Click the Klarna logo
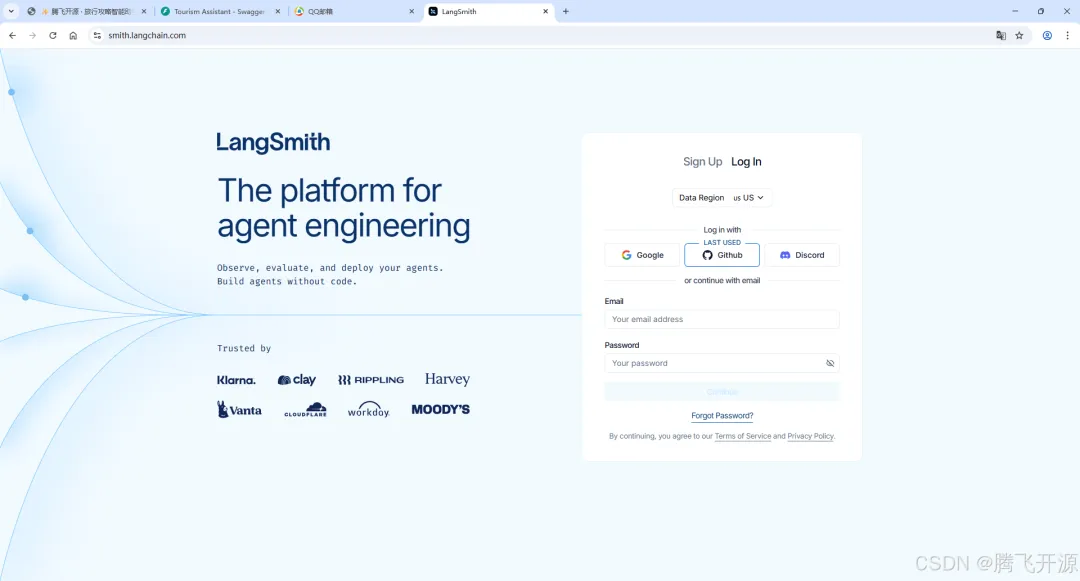This screenshot has height=581, width=1080. 236,380
